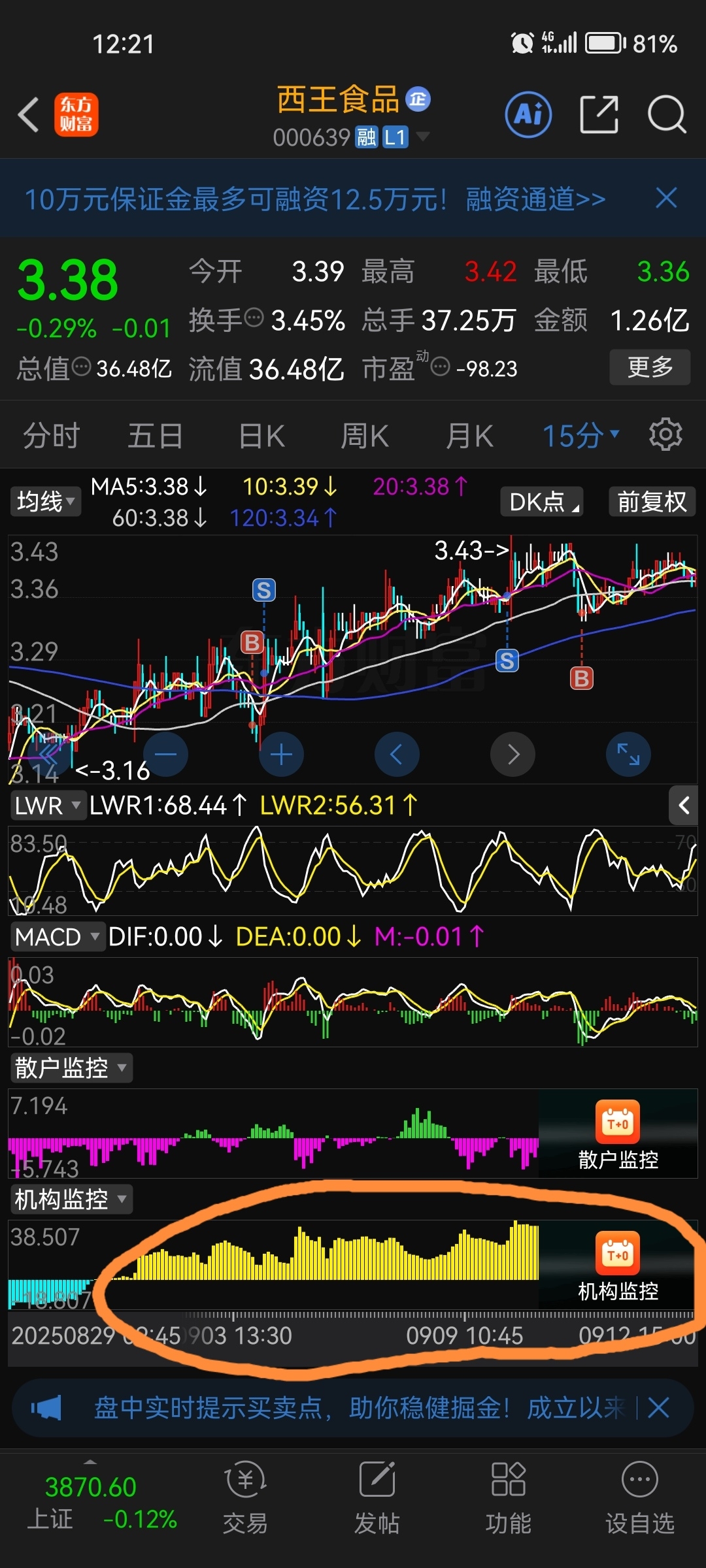The image size is (706, 1568).
Task: Expand chart to fullscreen icon
Action: [628, 755]
